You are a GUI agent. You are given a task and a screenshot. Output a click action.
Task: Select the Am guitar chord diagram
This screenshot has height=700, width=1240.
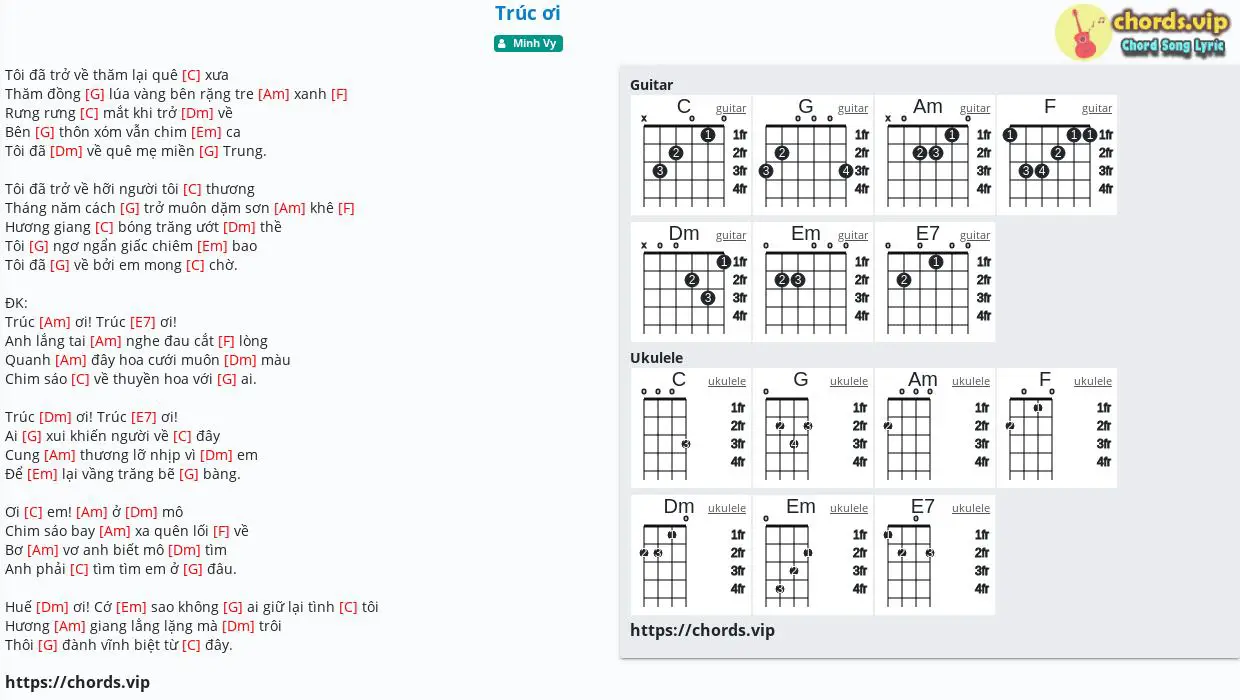(x=935, y=155)
